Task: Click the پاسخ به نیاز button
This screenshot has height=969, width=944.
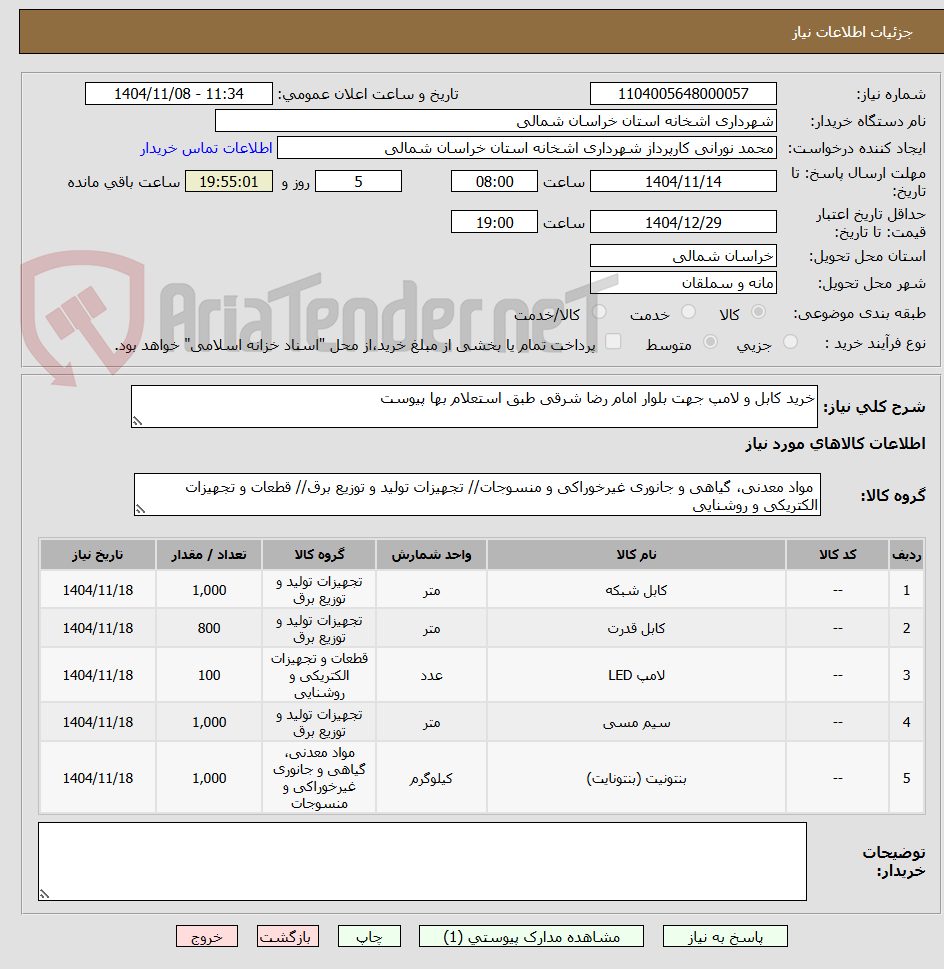Action: pos(725,936)
